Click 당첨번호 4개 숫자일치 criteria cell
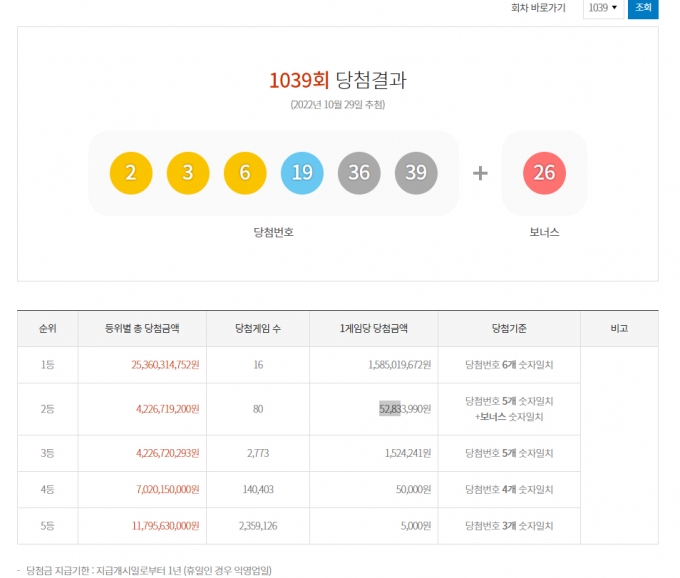This screenshot has width=680, height=578. tap(509, 490)
